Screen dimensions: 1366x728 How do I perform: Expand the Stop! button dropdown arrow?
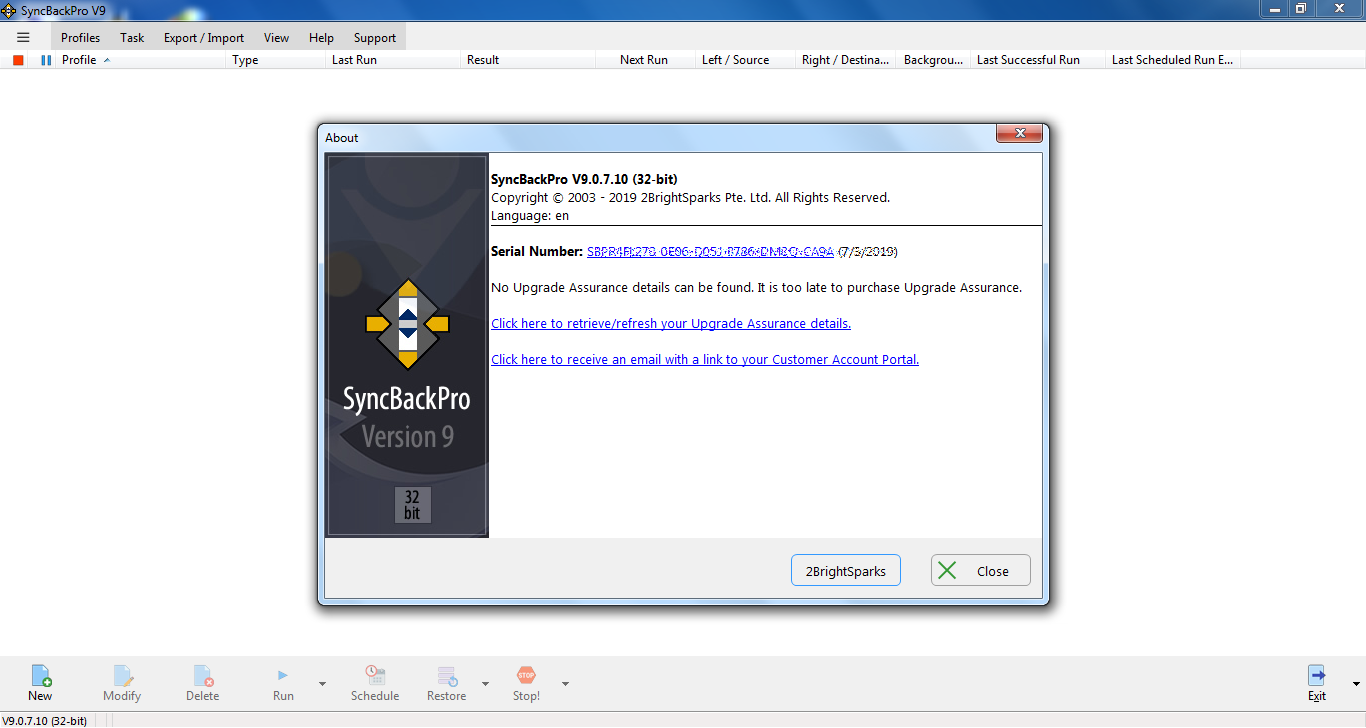pyautogui.click(x=565, y=684)
